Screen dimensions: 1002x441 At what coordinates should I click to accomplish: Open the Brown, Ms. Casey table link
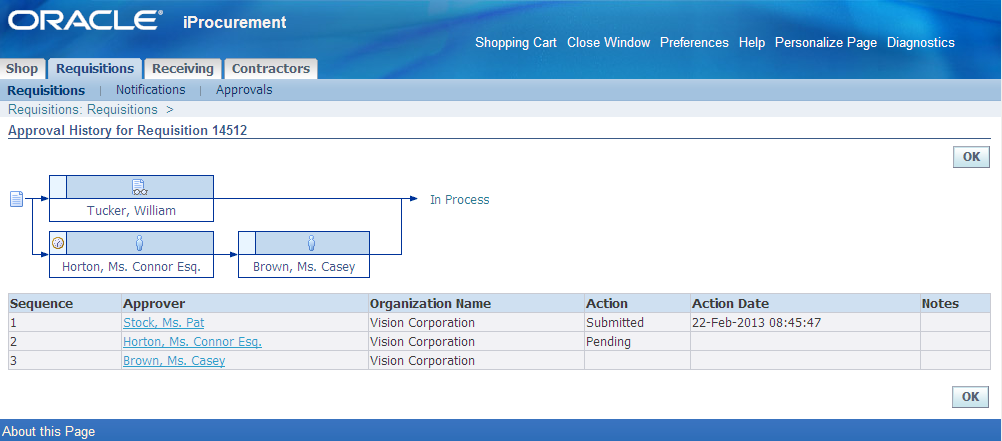point(174,361)
